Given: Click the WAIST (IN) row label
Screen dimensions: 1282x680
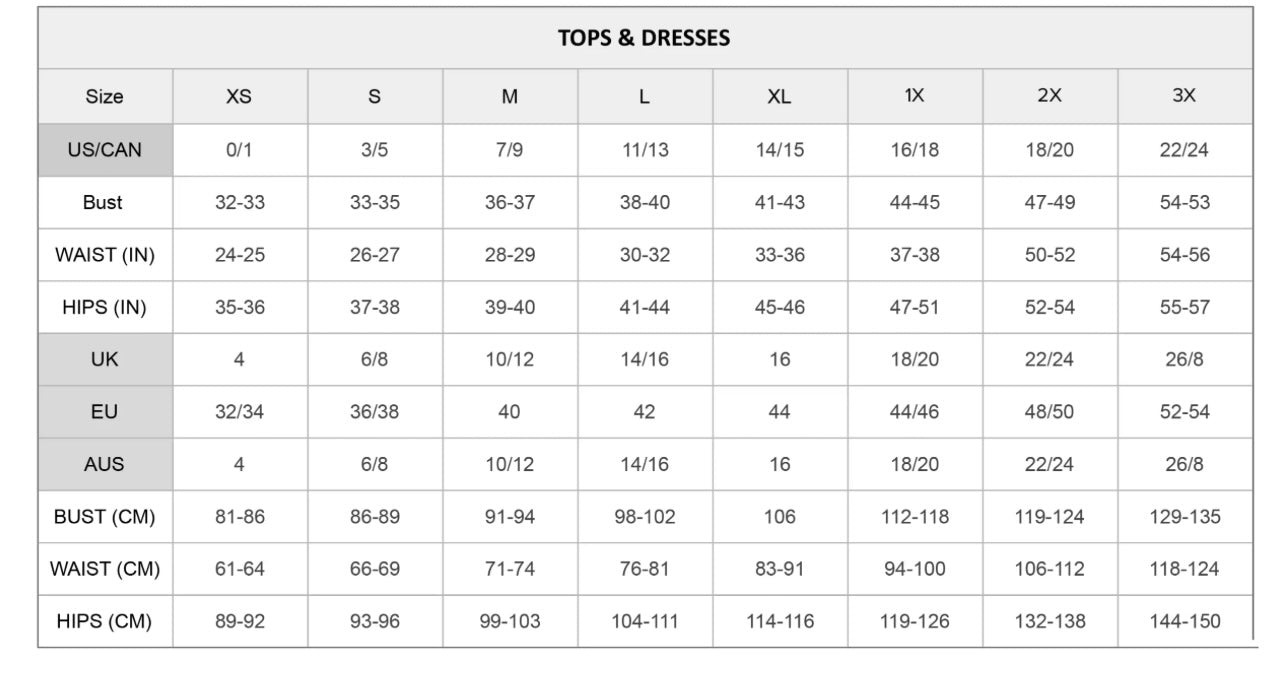Looking at the screenshot, I should click(x=105, y=255).
